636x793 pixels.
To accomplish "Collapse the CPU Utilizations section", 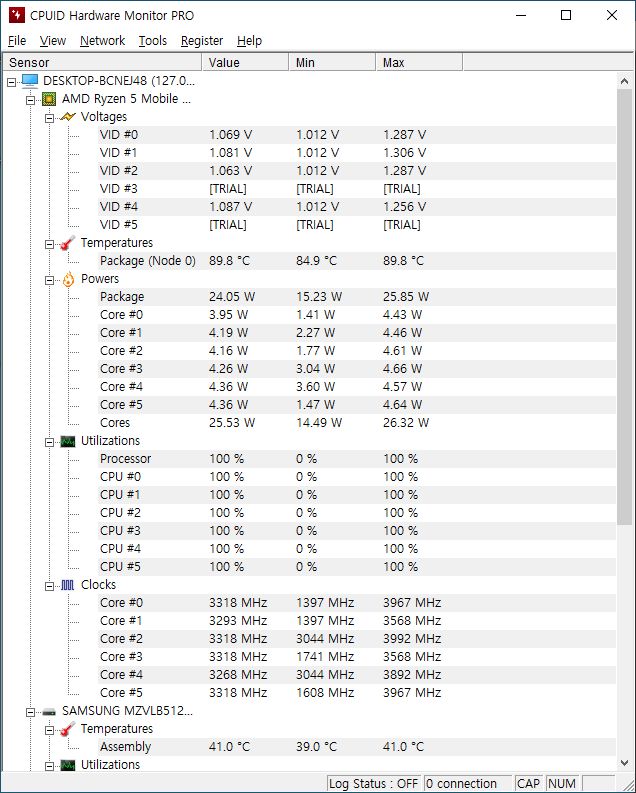I will [x=49, y=443].
